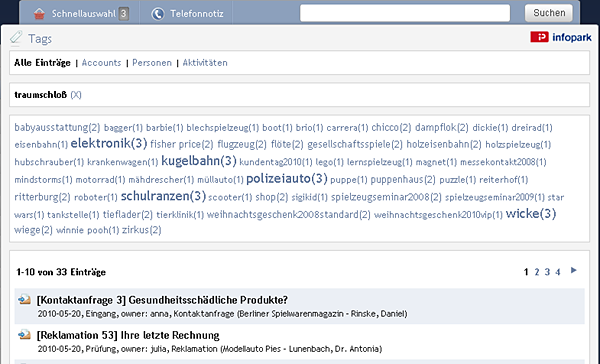The image size is (600, 364).
Task: Filter by polizeiauto(3) tag
Action: 287,178
